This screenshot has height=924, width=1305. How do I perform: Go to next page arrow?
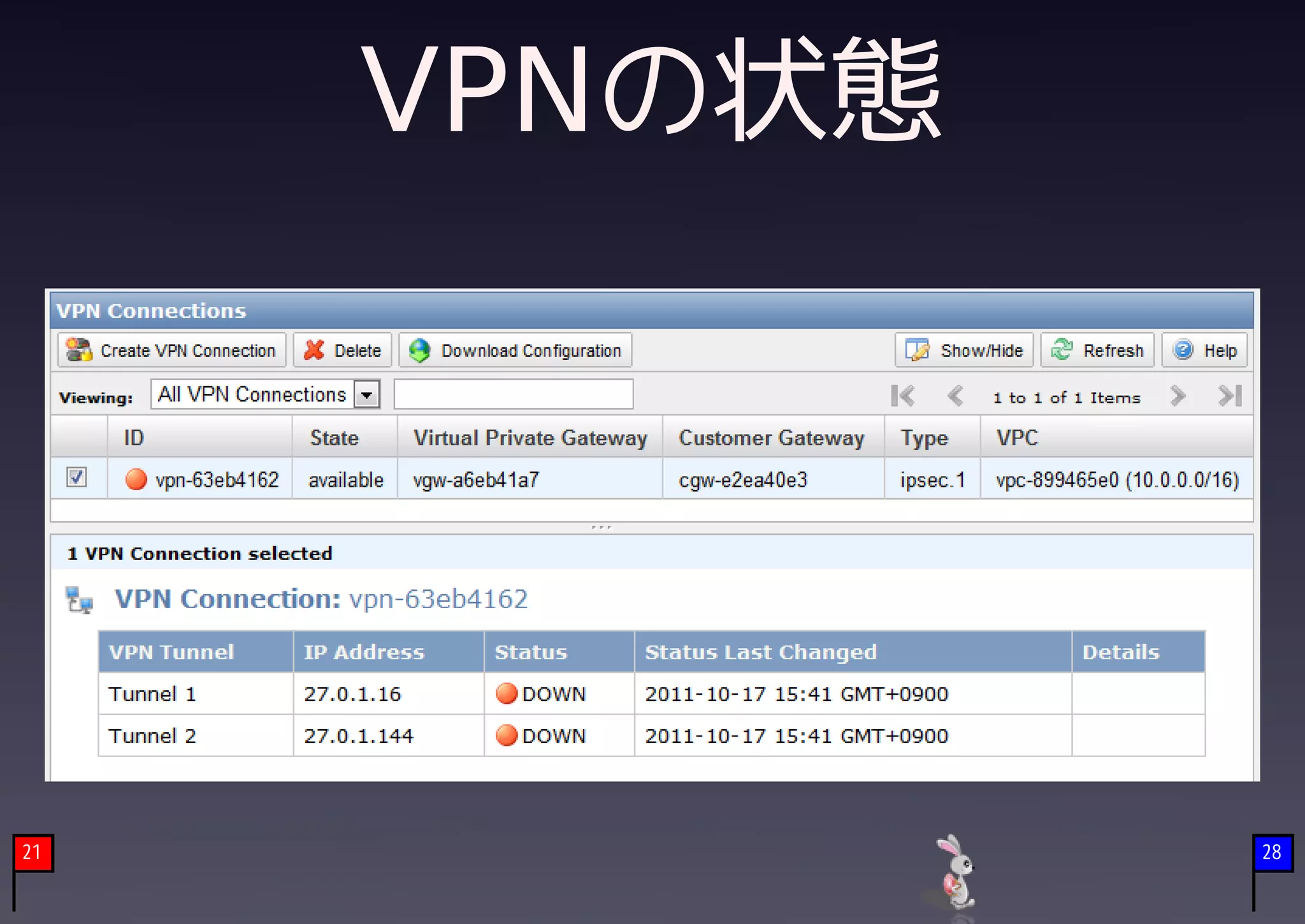[1178, 396]
